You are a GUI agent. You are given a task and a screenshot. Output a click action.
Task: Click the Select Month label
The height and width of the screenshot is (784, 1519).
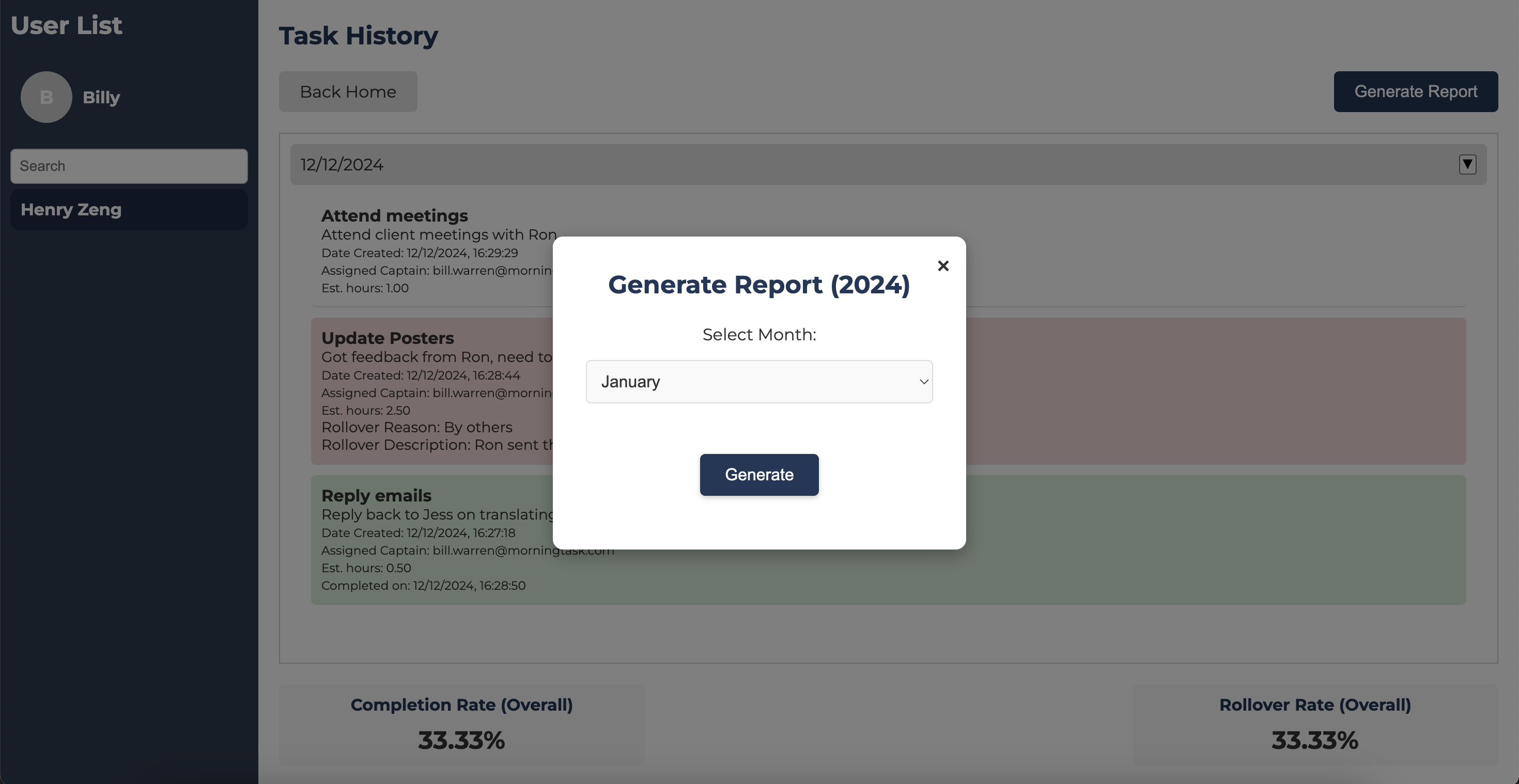(759, 334)
